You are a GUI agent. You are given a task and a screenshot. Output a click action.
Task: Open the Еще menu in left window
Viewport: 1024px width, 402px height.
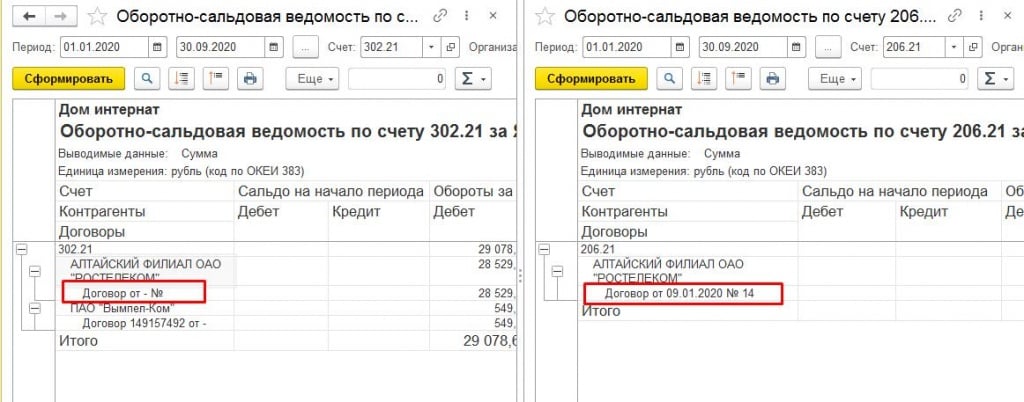(313, 79)
